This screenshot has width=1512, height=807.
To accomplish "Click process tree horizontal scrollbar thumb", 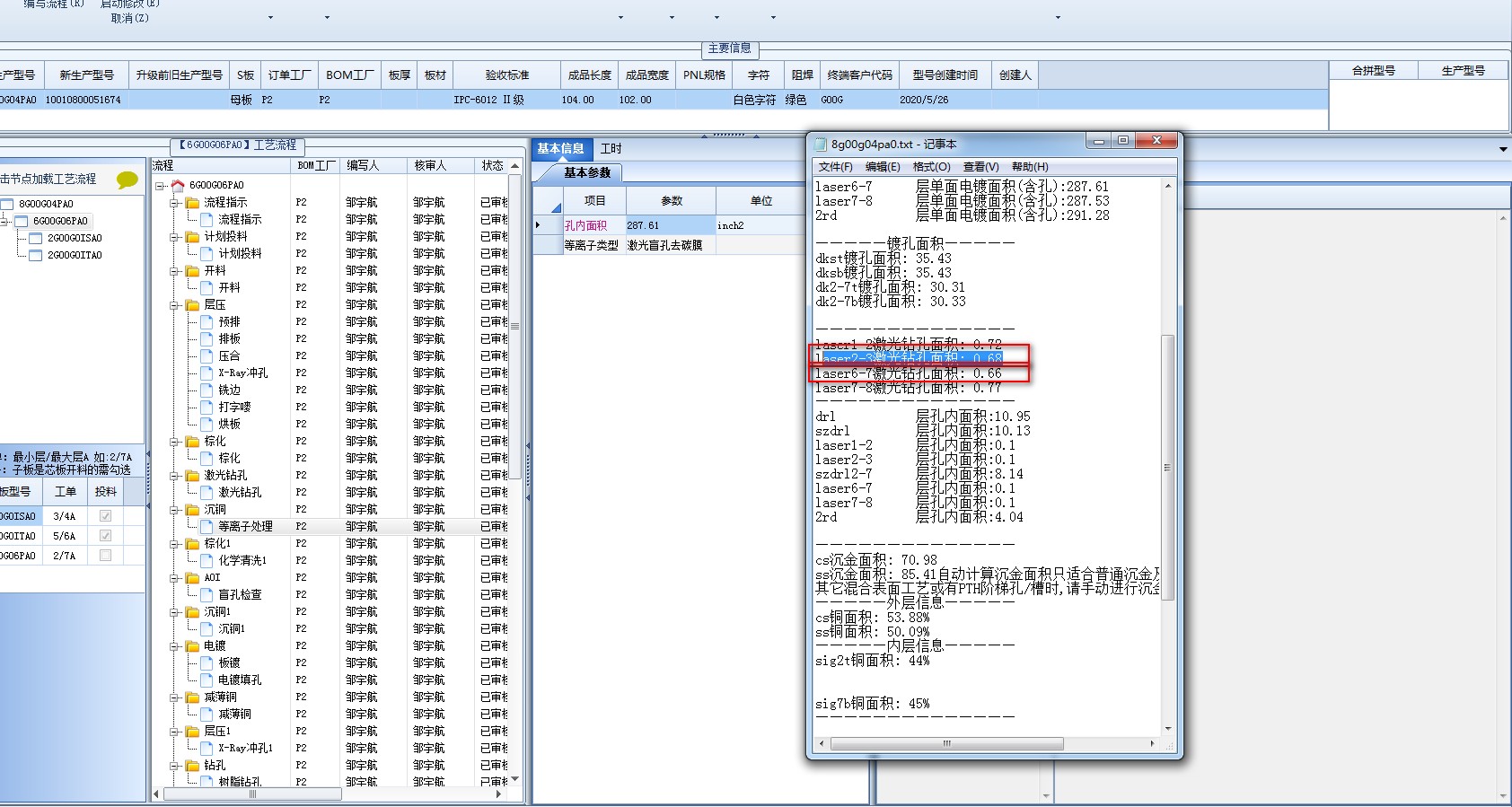I will point(252,794).
